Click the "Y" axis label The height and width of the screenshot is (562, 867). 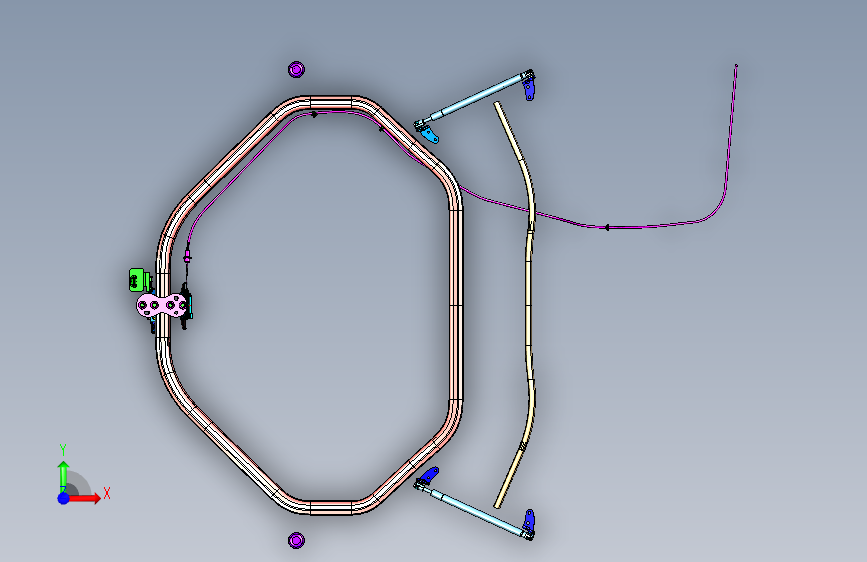(x=63, y=450)
